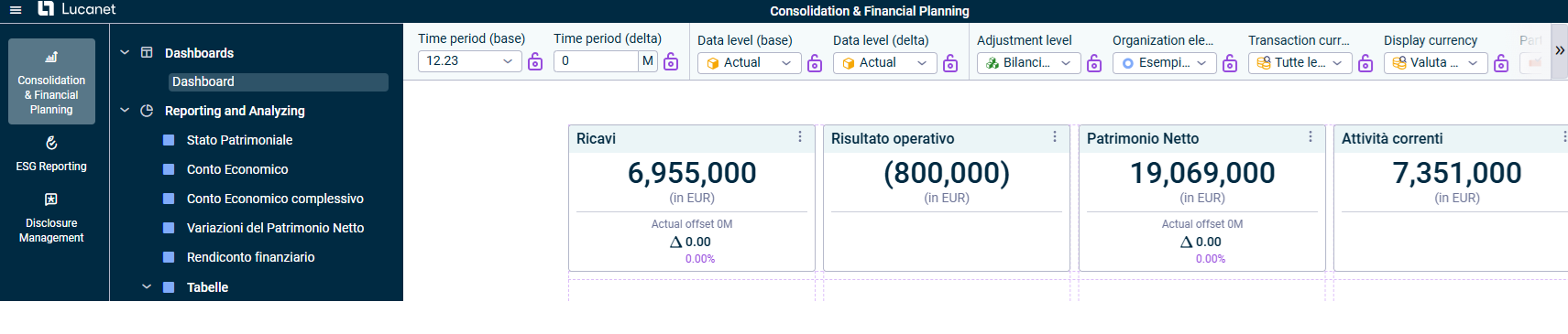Toggle the lock icon for Adjustment level
Screen dimensions: 1568x334
(x=1094, y=63)
